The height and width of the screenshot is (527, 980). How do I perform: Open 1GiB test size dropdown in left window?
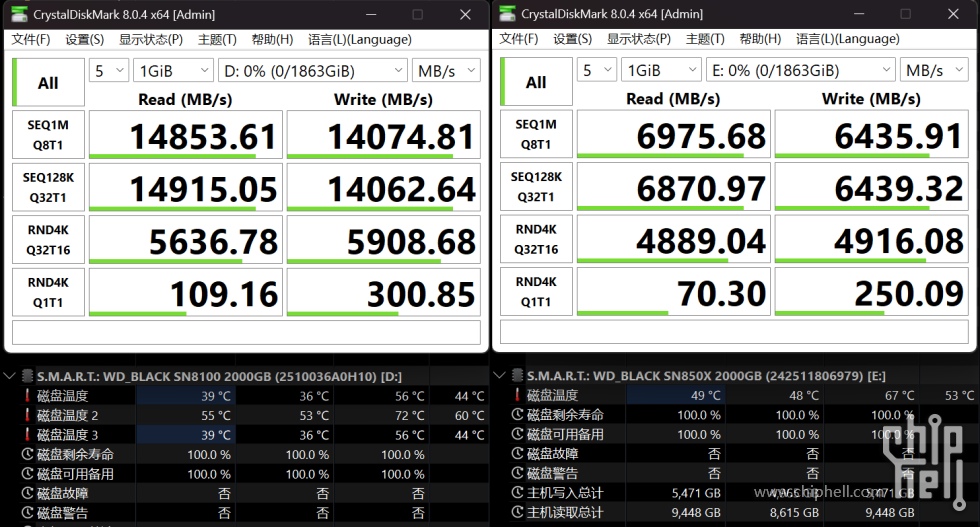point(173,71)
